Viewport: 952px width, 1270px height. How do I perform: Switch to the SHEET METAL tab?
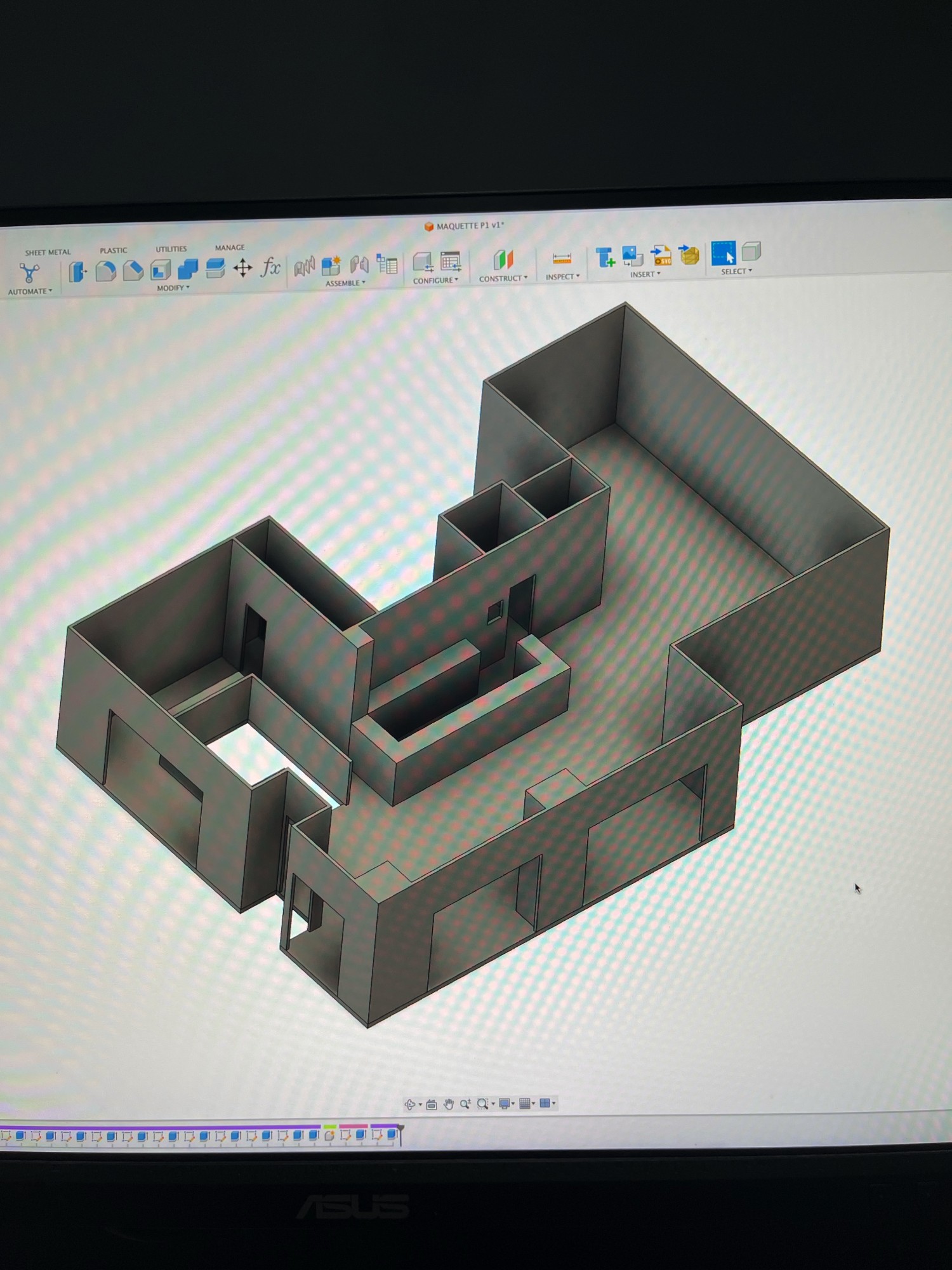(x=48, y=252)
